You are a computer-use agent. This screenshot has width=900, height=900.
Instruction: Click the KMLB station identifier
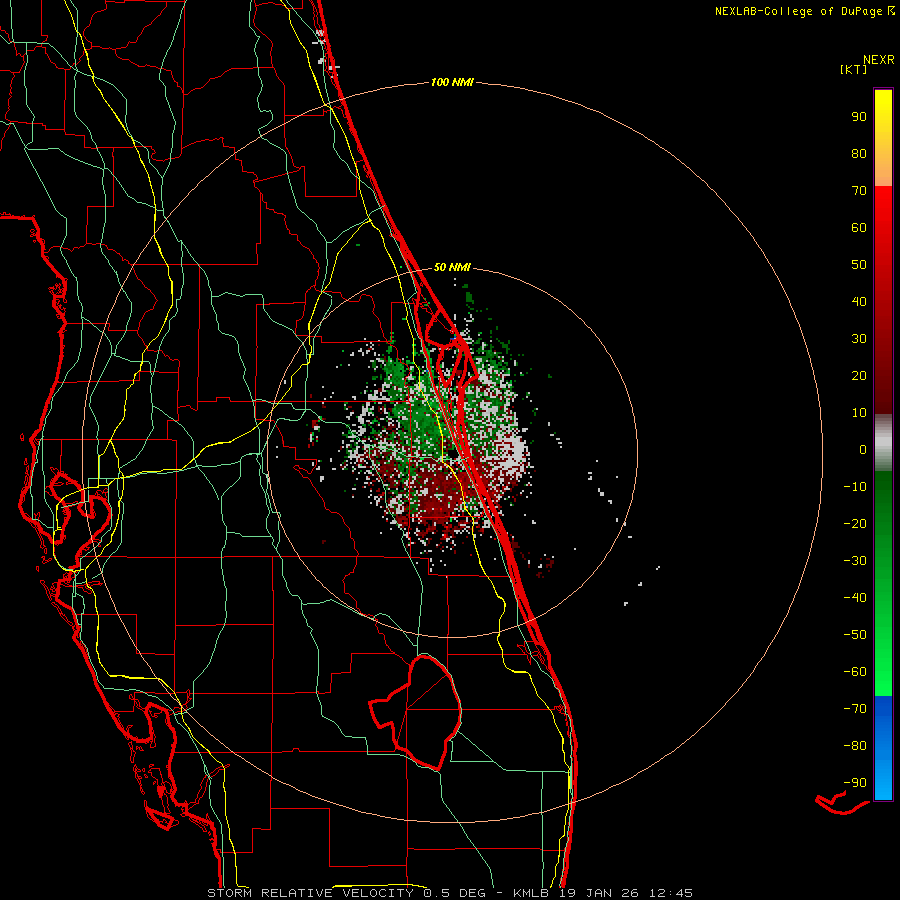click(x=530, y=893)
